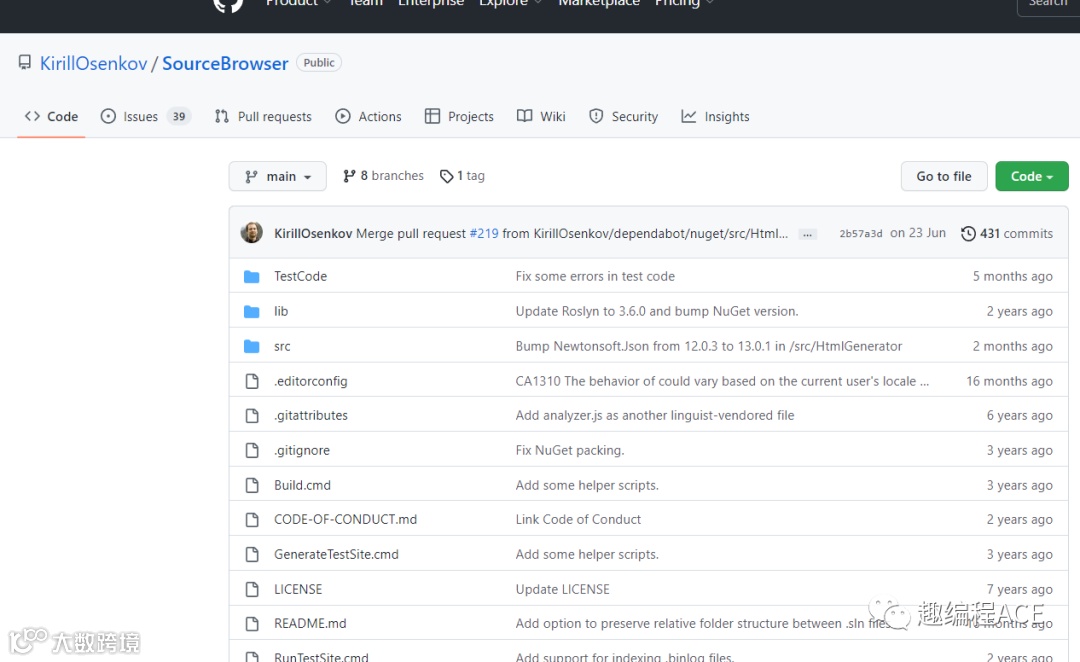Viewport: 1080px width, 662px height.
Task: Open the Projects tab
Action: 459,116
